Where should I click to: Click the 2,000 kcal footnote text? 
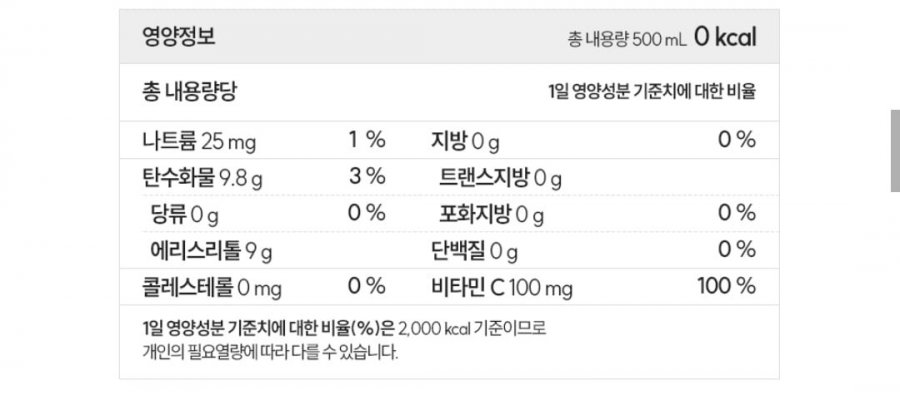[434, 329]
